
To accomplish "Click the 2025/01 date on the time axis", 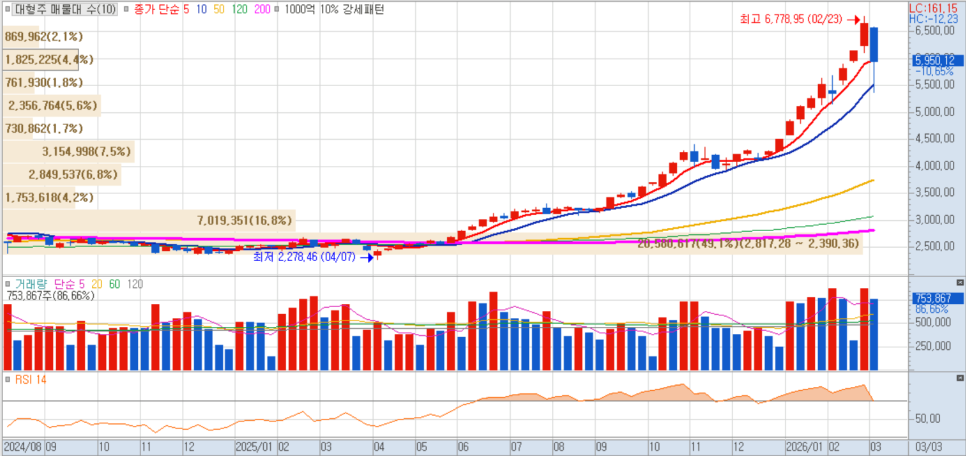I will pos(255,446).
